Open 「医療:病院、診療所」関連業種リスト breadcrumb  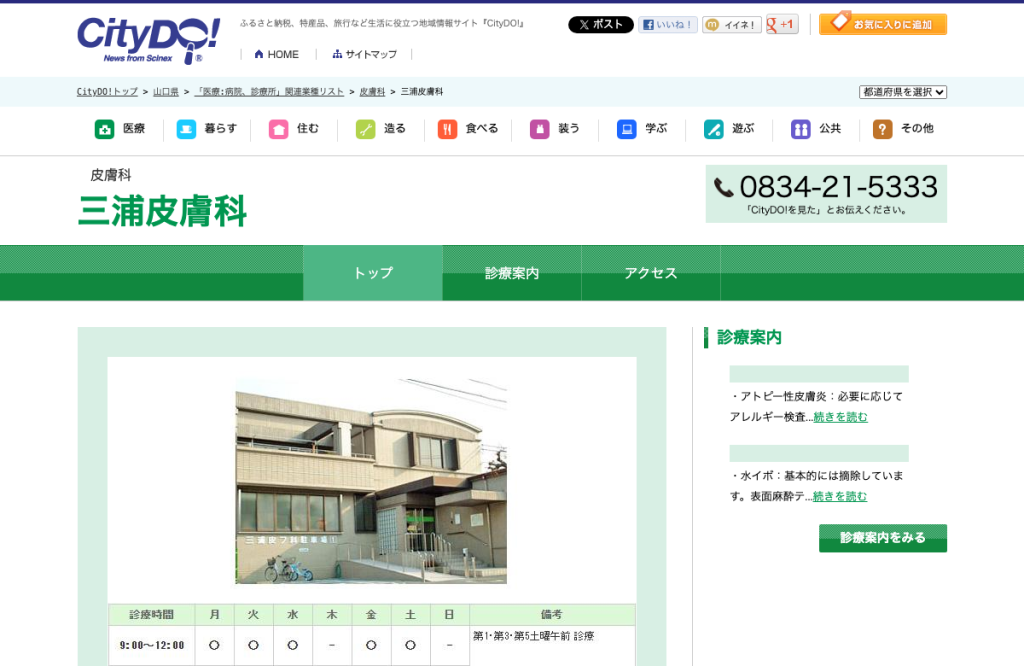tap(269, 92)
